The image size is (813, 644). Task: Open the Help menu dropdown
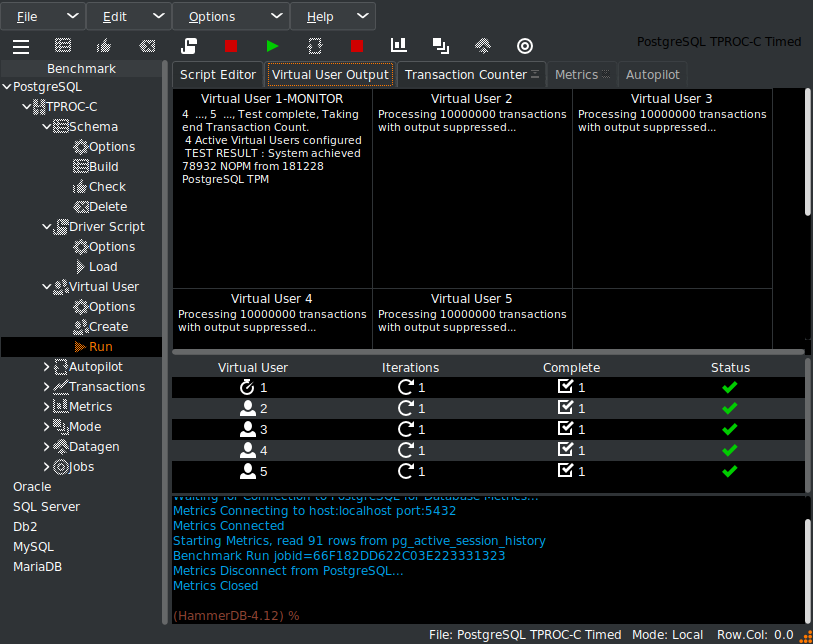coord(333,17)
